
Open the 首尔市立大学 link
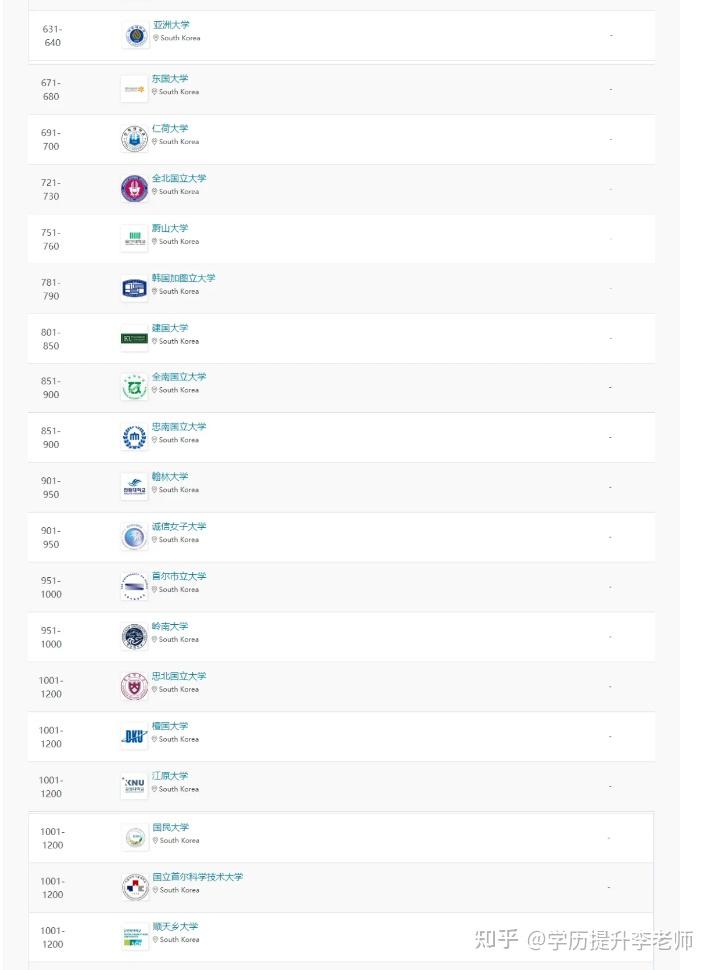(179, 576)
